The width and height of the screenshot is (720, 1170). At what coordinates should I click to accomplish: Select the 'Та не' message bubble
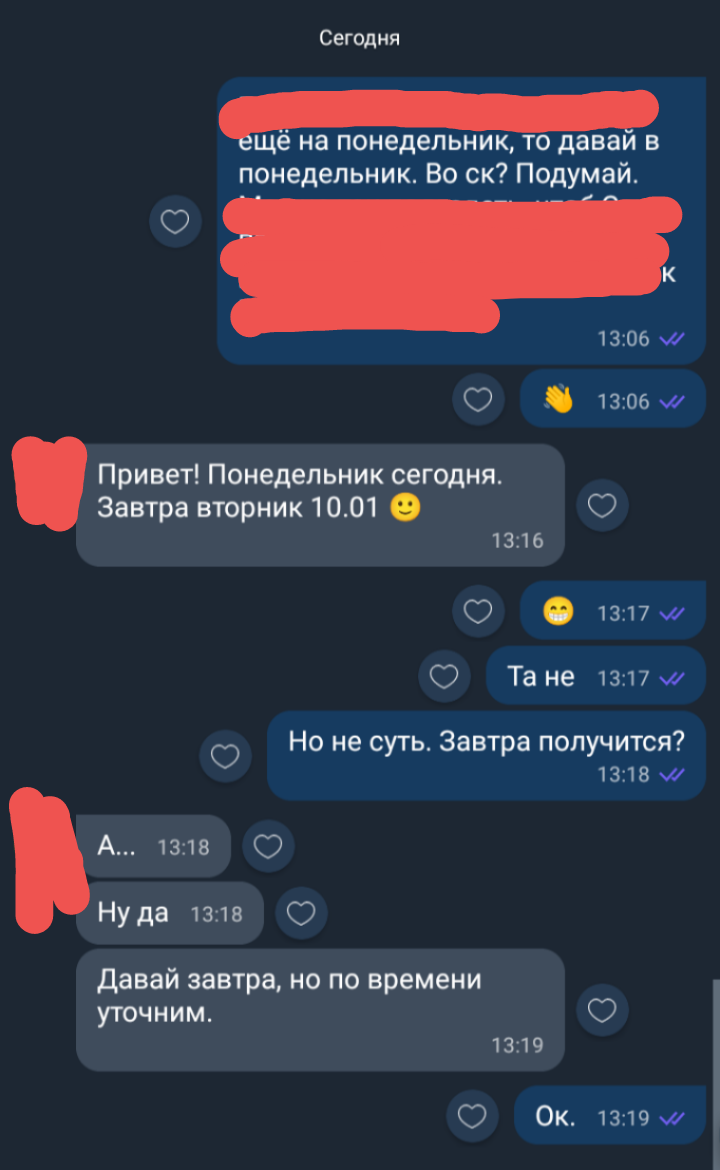[x=595, y=676]
